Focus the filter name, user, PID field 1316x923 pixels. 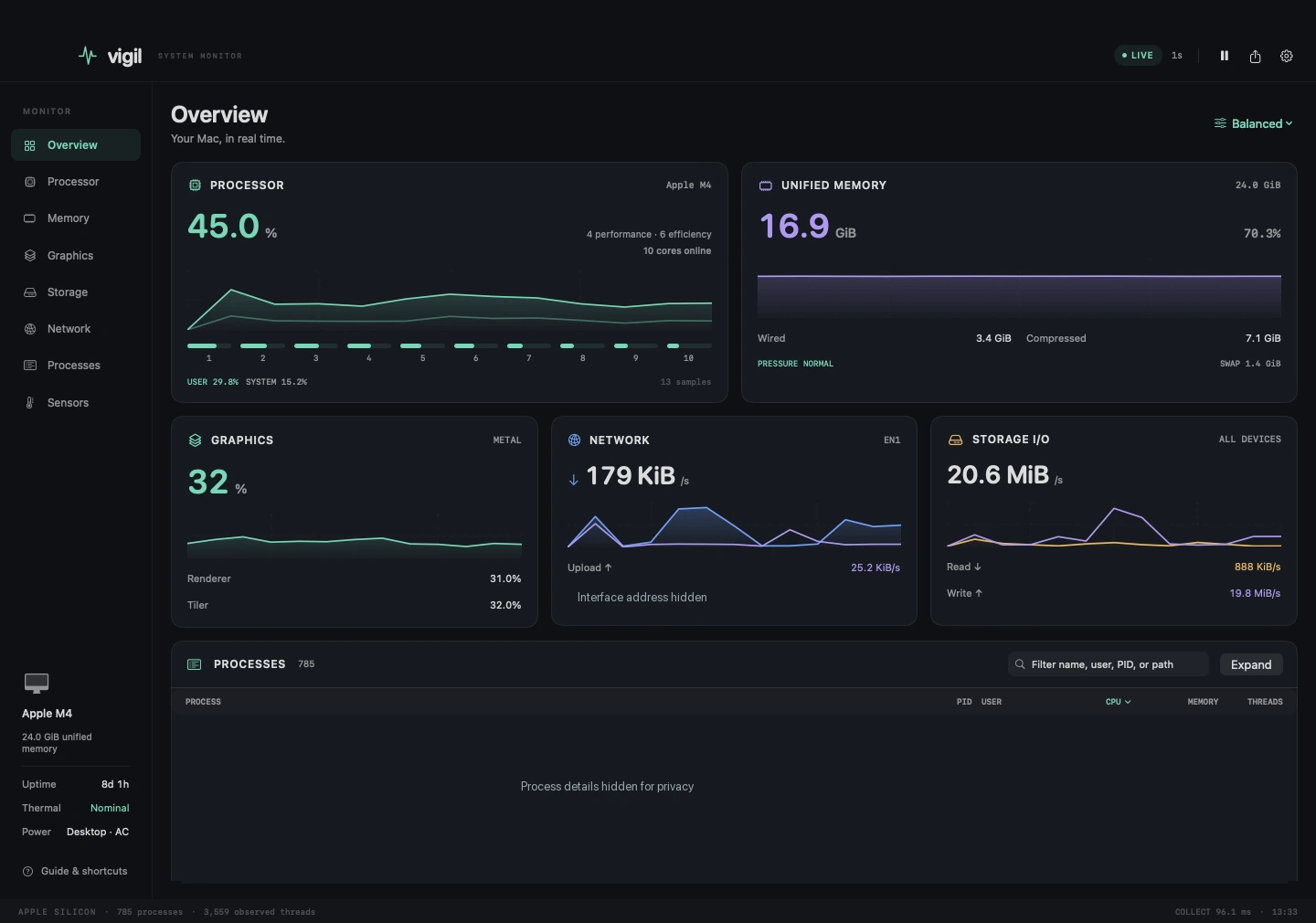coord(1109,664)
